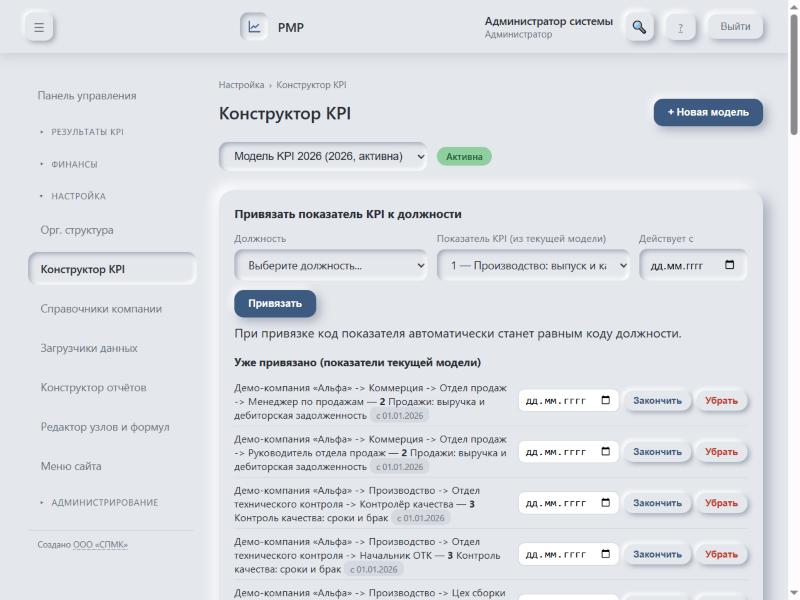This screenshot has height=600, width=800.
Task: Click the Настройка breadcrumb link
Action: point(241,85)
